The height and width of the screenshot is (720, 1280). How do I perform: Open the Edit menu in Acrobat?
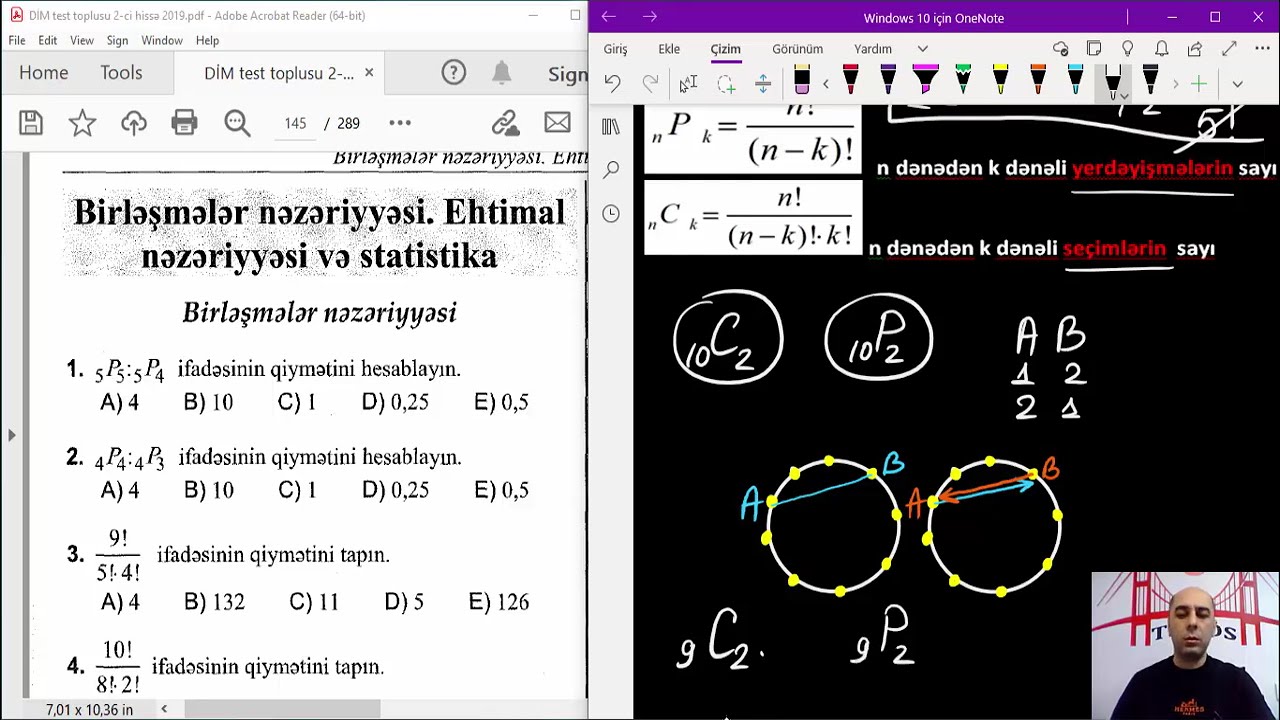pos(47,40)
